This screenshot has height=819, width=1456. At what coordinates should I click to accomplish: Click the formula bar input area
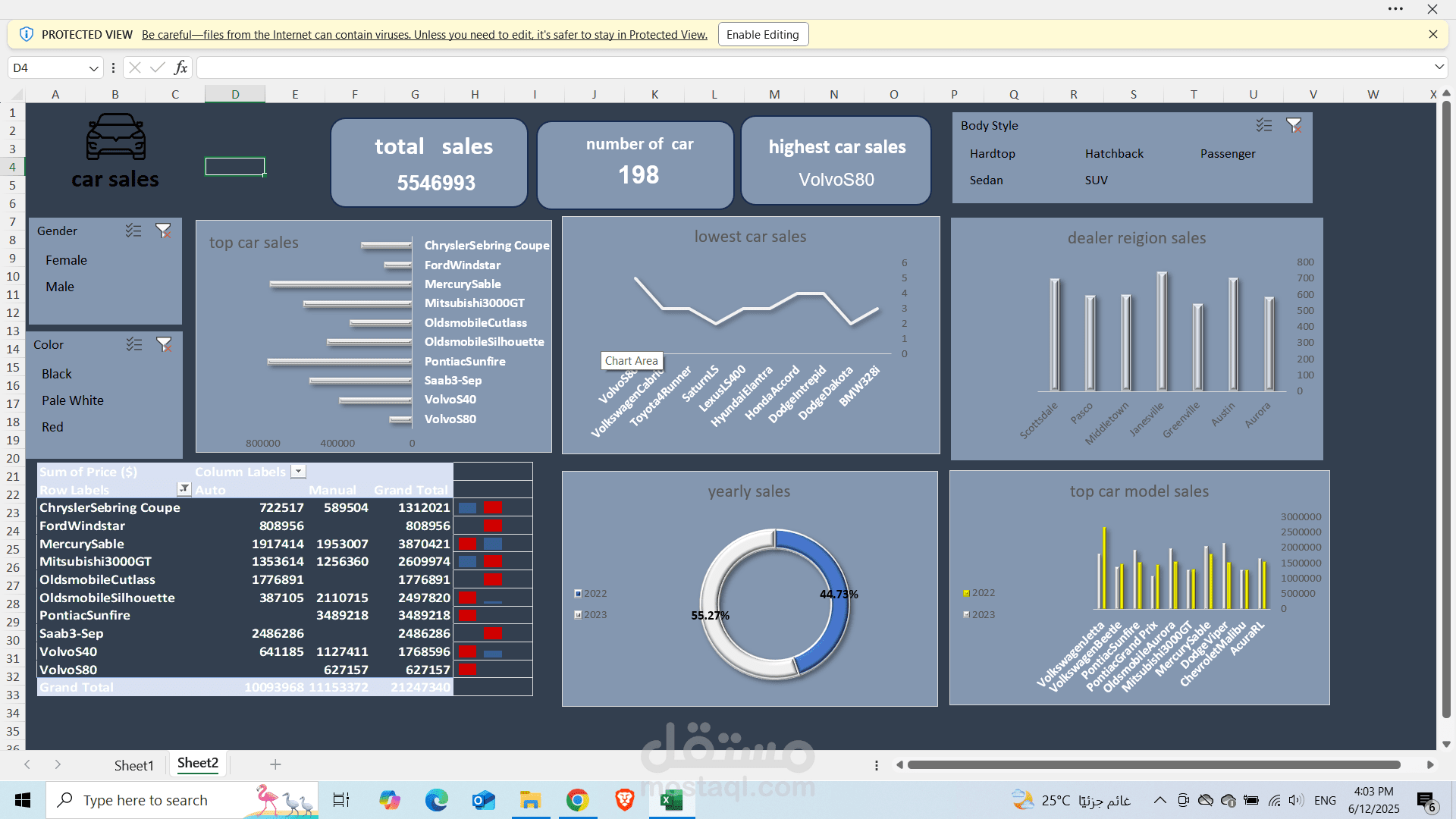pyautogui.click(x=814, y=67)
